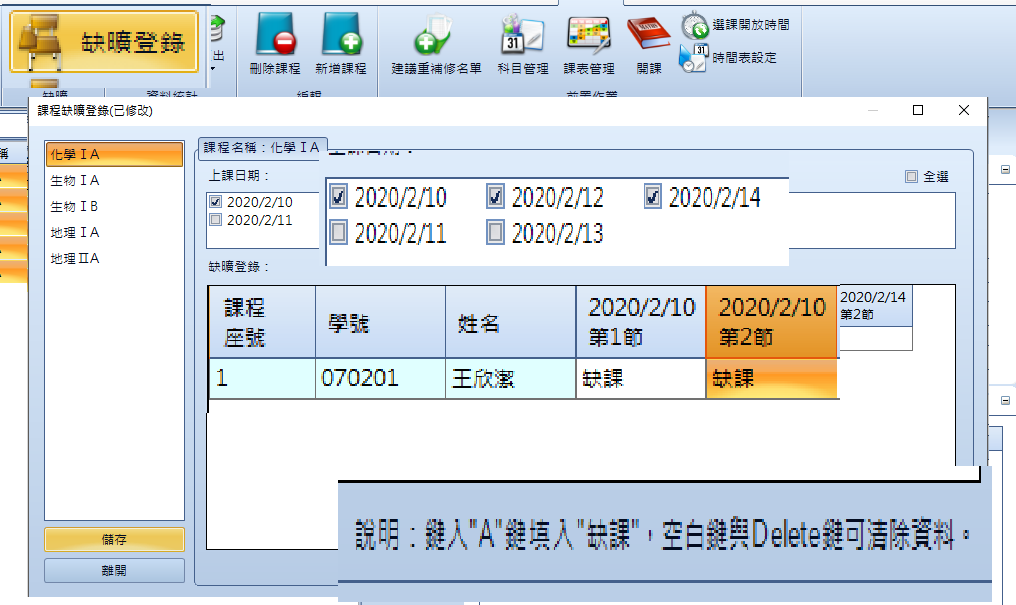
Task: Select the 課程名稱：化學 I A tab
Action: pyautogui.click(x=262, y=148)
